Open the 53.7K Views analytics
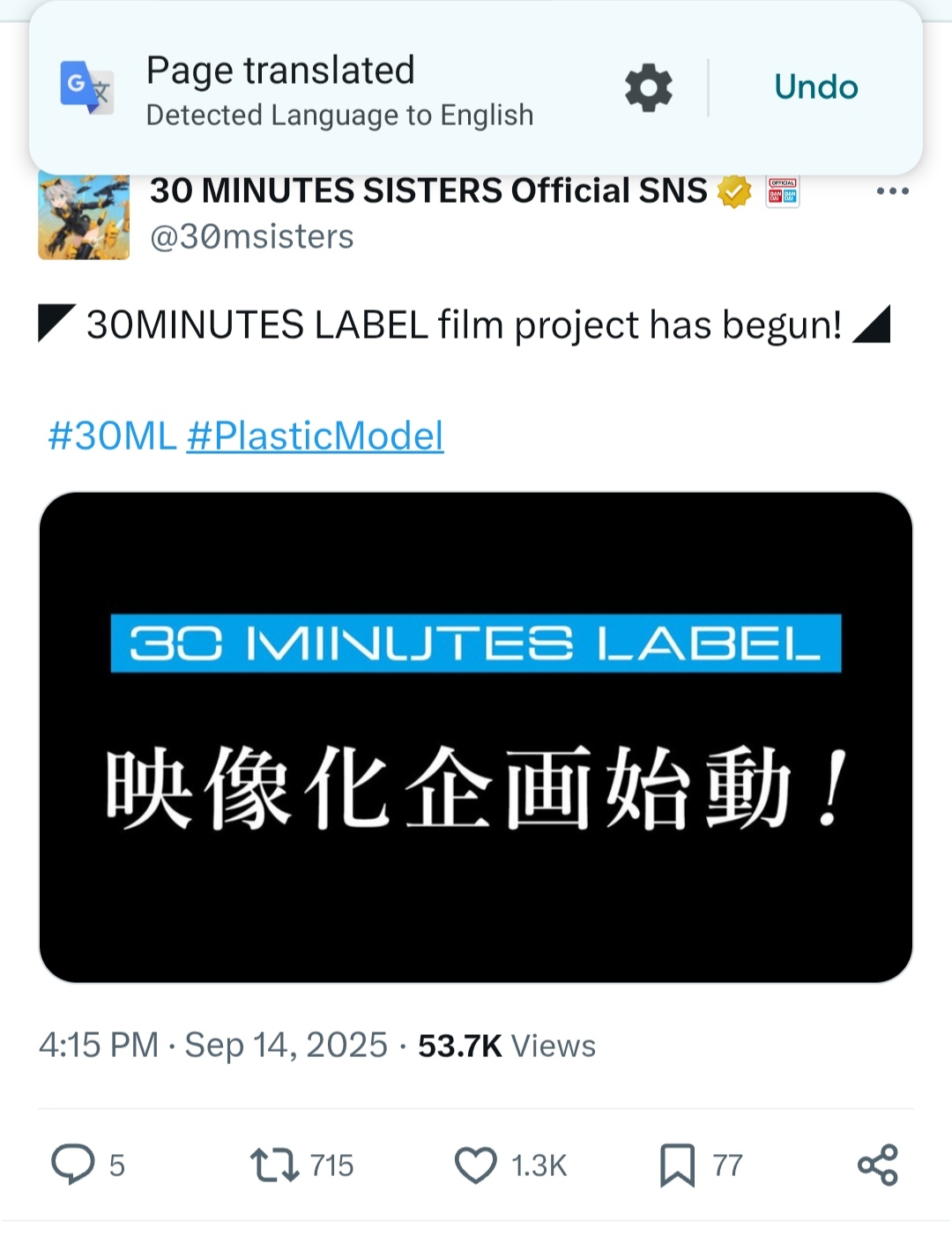Viewport: 952px width, 1236px height. point(507,1046)
